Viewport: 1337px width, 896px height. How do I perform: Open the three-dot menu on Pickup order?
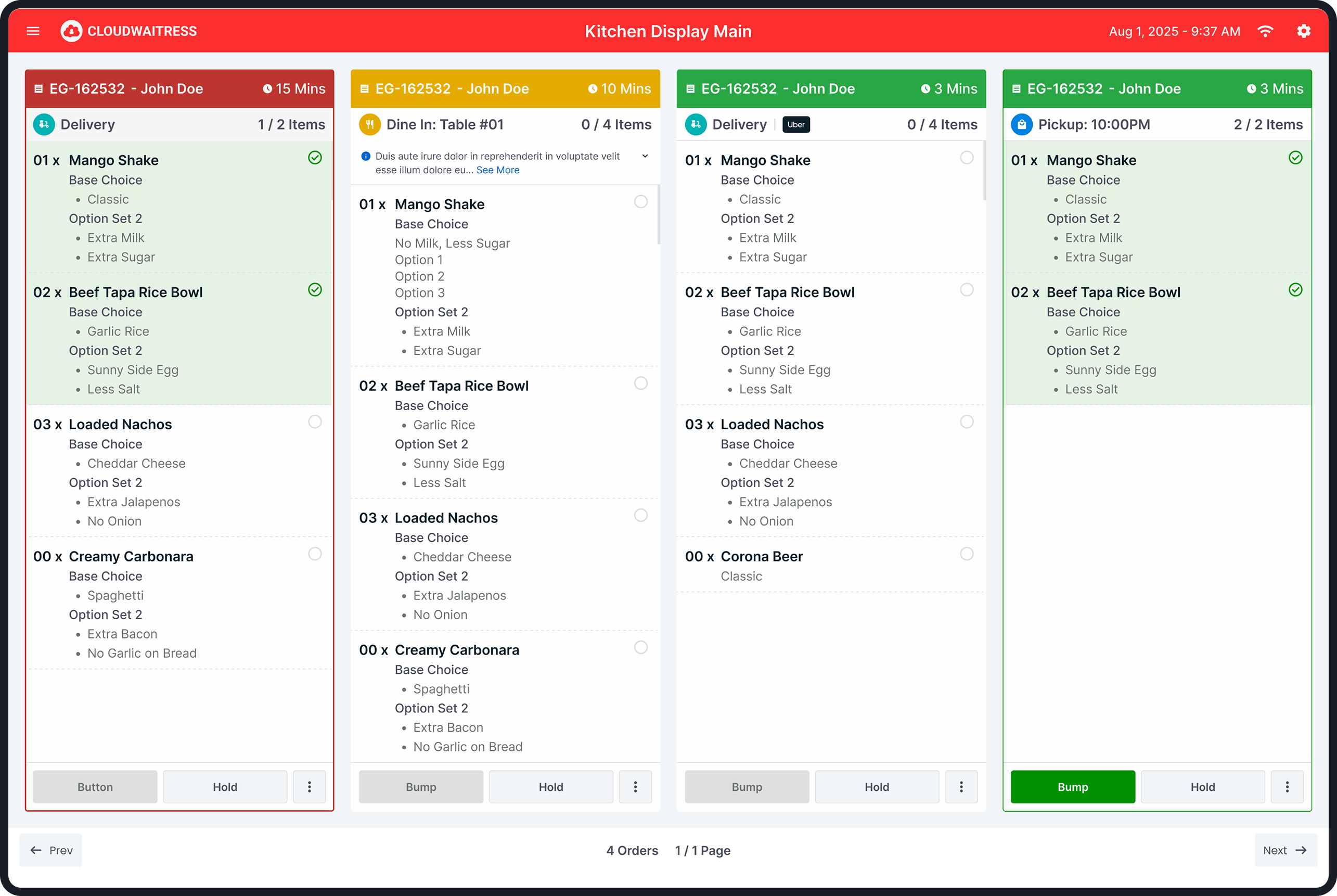[x=1287, y=787]
